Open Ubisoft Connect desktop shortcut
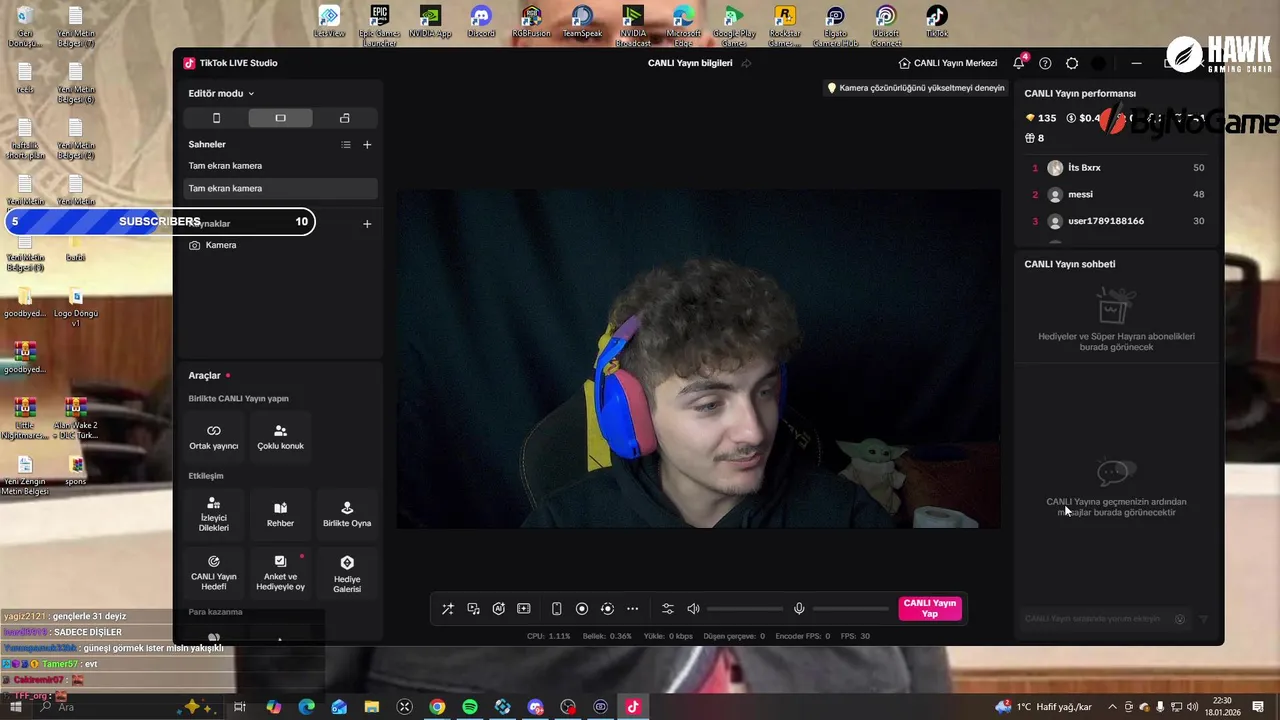The width and height of the screenshot is (1280, 720). [x=886, y=27]
